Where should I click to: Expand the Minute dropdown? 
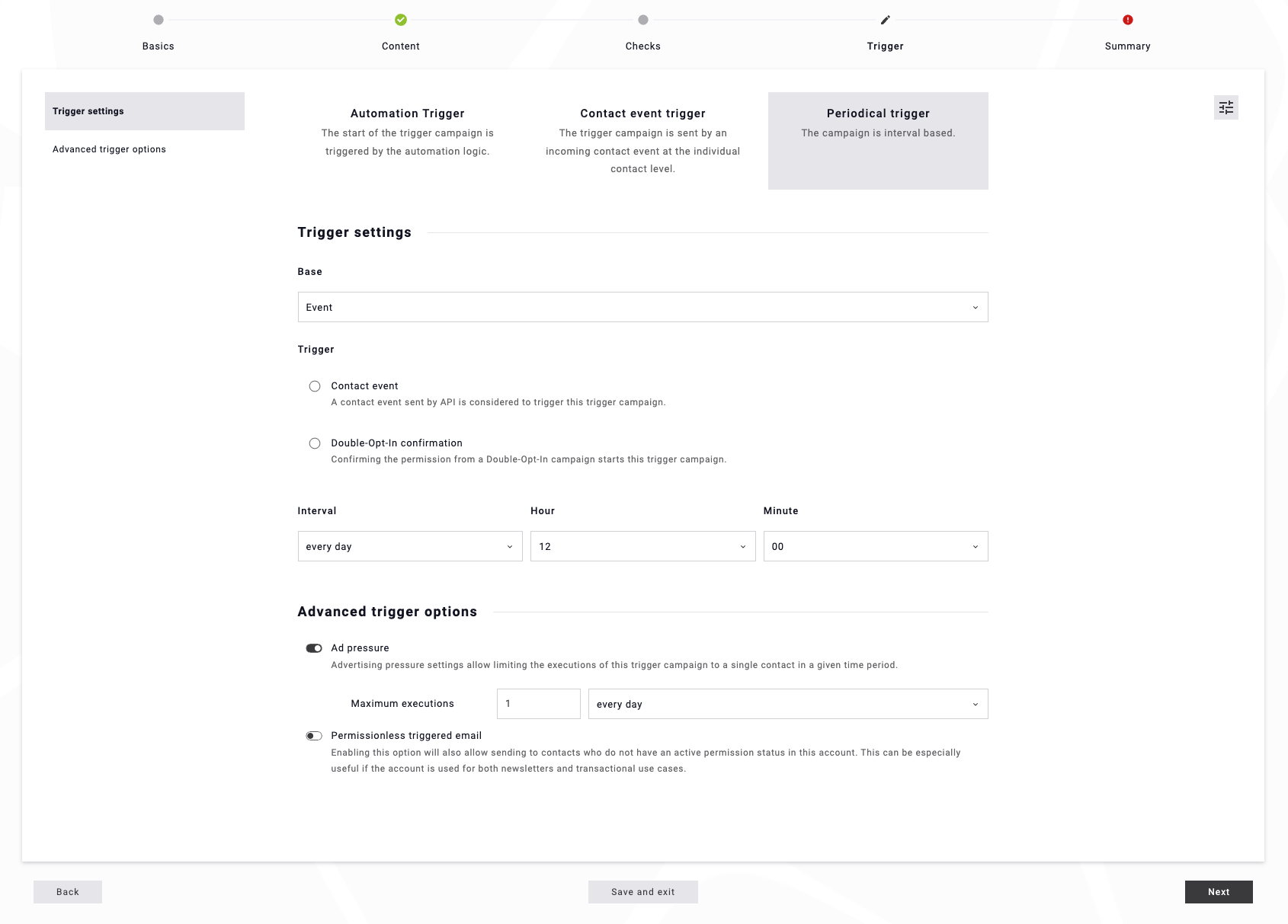click(x=876, y=546)
